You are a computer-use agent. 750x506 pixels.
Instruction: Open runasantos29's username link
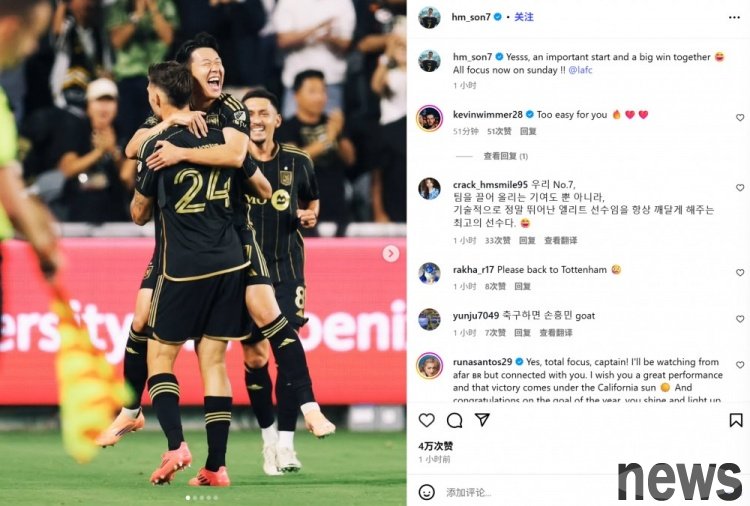tap(482, 362)
